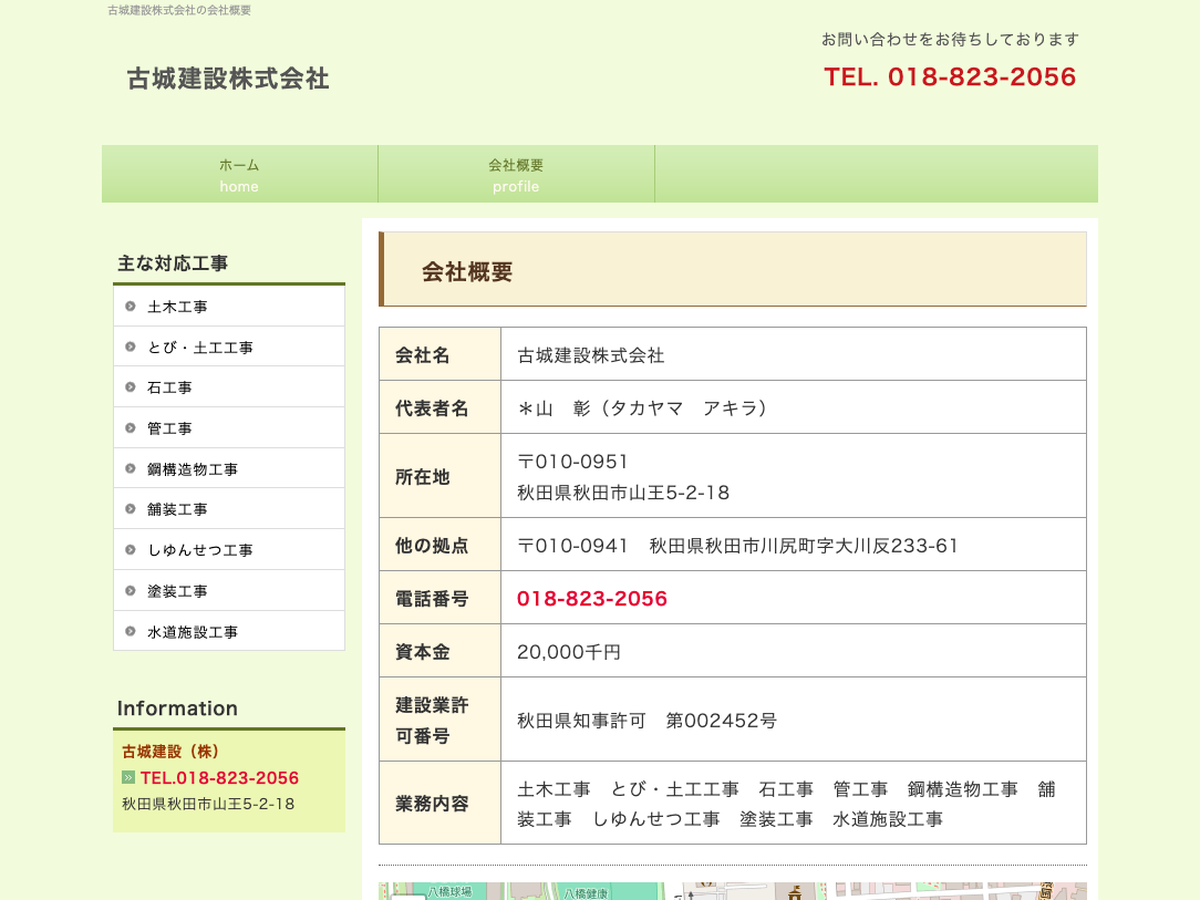1200x900 pixels.
Task: Select とび・土工工事 in sidebar list
Action: pos(200,347)
